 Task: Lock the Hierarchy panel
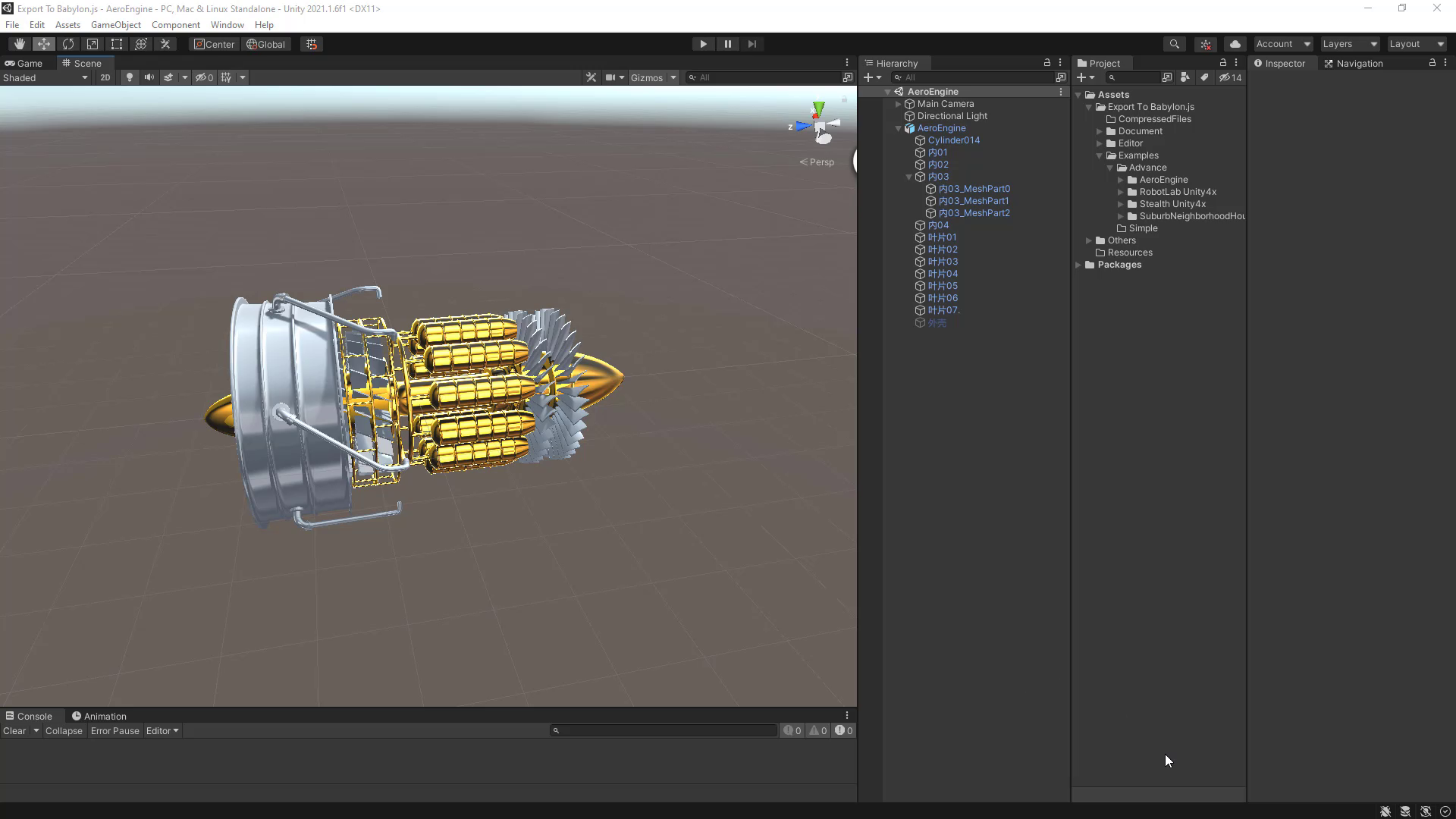pos(1047,63)
